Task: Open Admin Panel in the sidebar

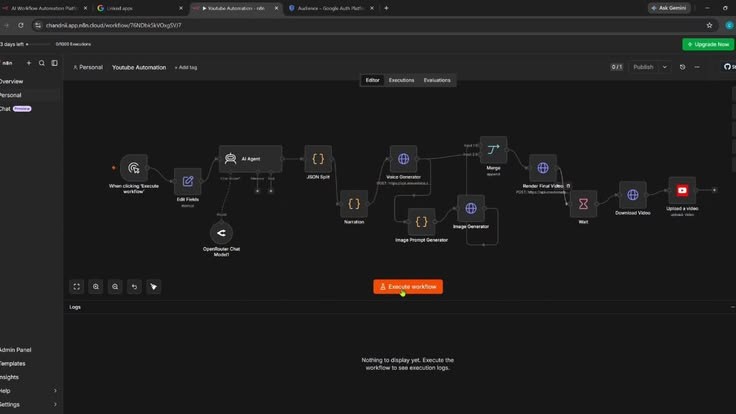Action: tap(29, 350)
